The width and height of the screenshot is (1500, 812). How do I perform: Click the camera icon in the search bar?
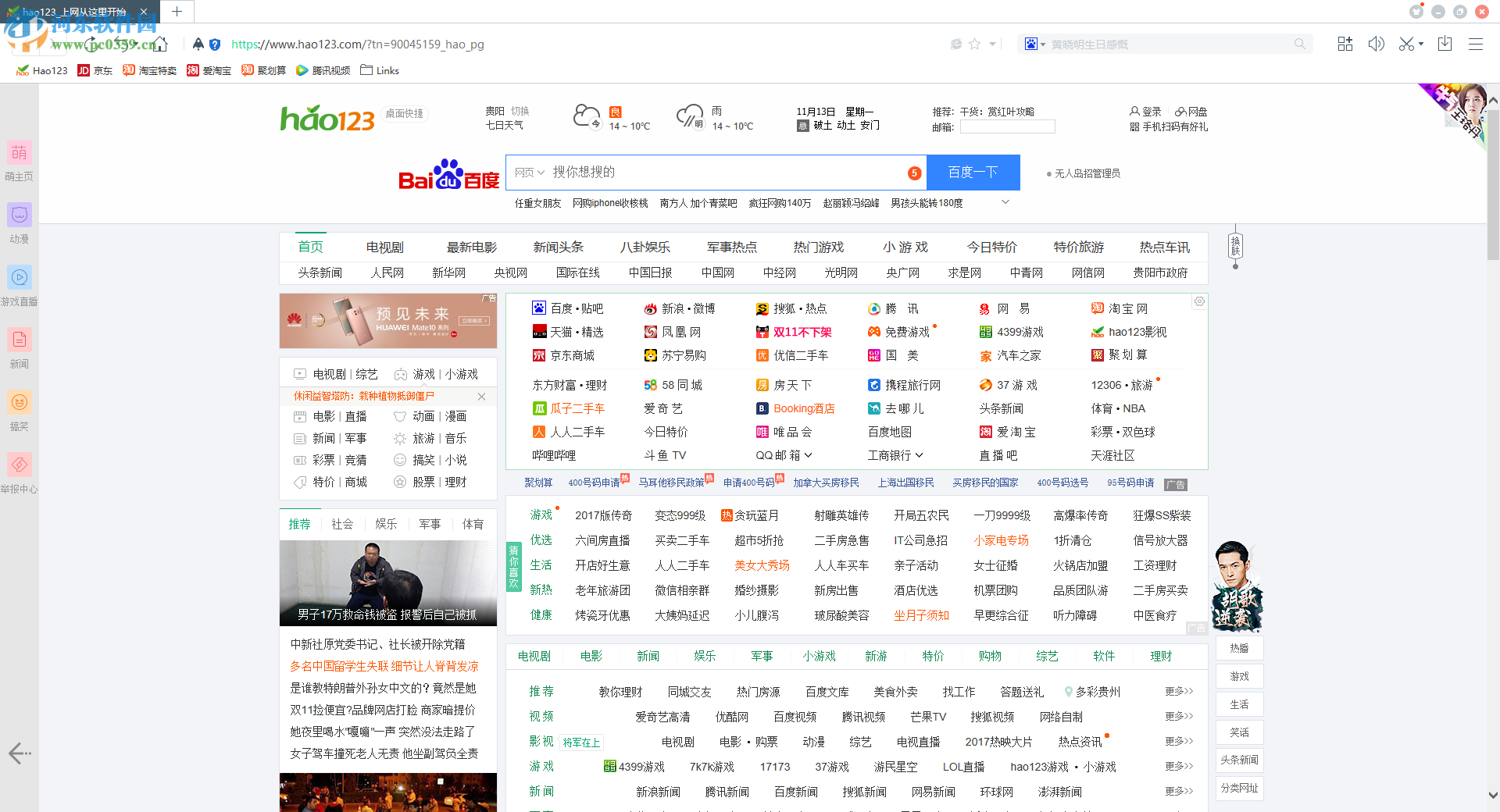[x=1031, y=44]
